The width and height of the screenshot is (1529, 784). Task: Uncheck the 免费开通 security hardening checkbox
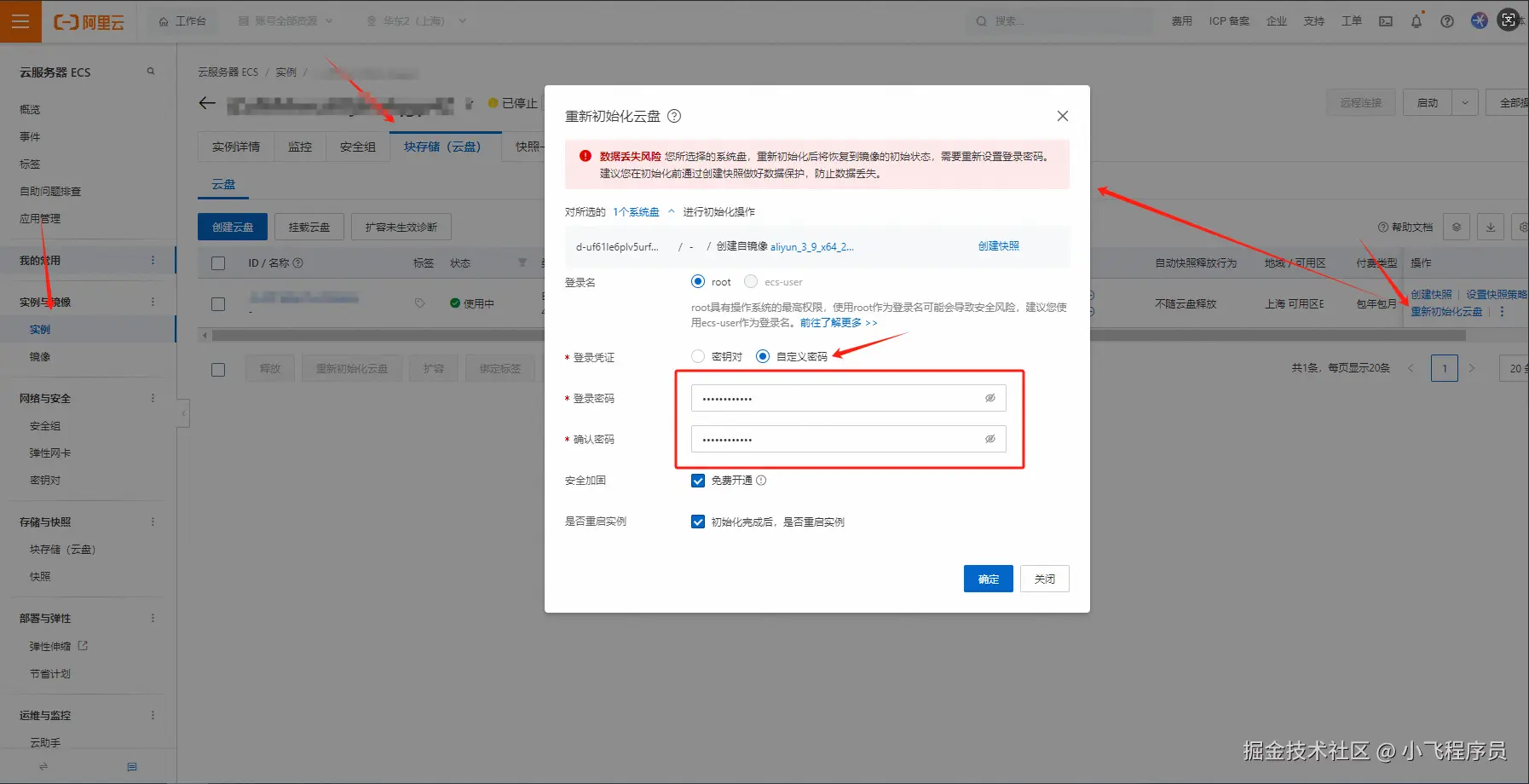(x=698, y=481)
